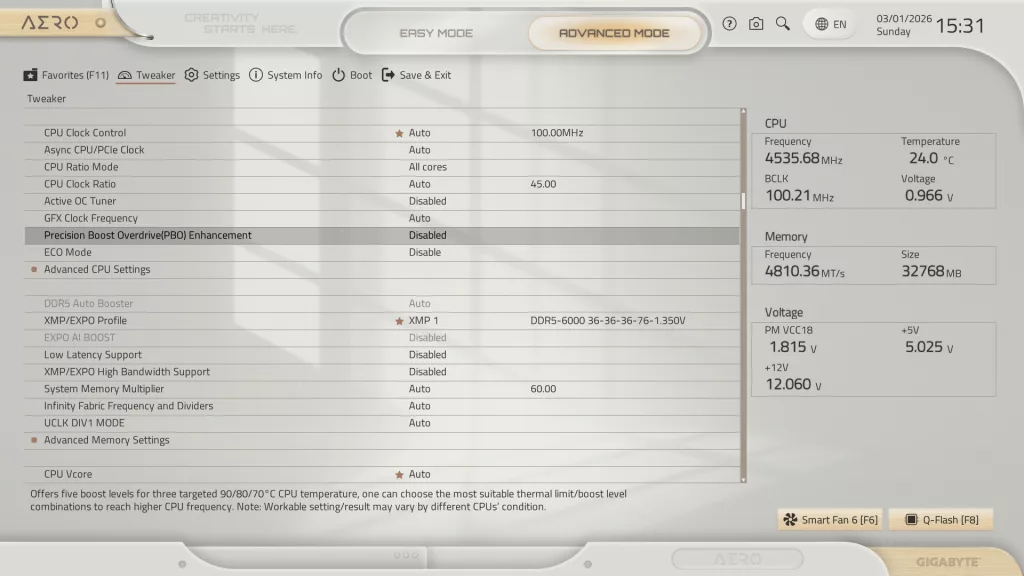1024x576 pixels.
Task: Take a BIOS screenshot with the camera icon
Action: [754, 23]
